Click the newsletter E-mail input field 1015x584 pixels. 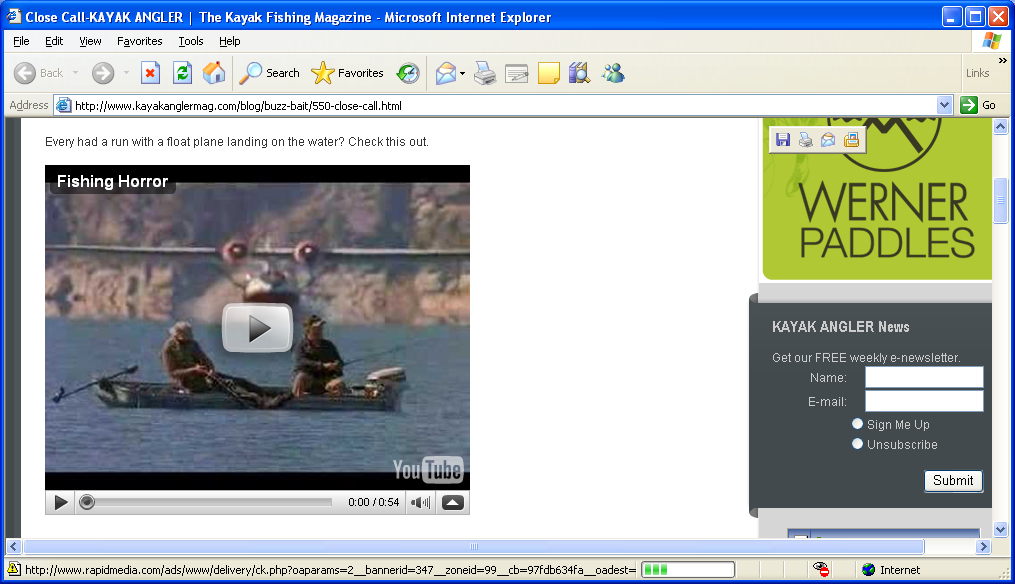923,401
